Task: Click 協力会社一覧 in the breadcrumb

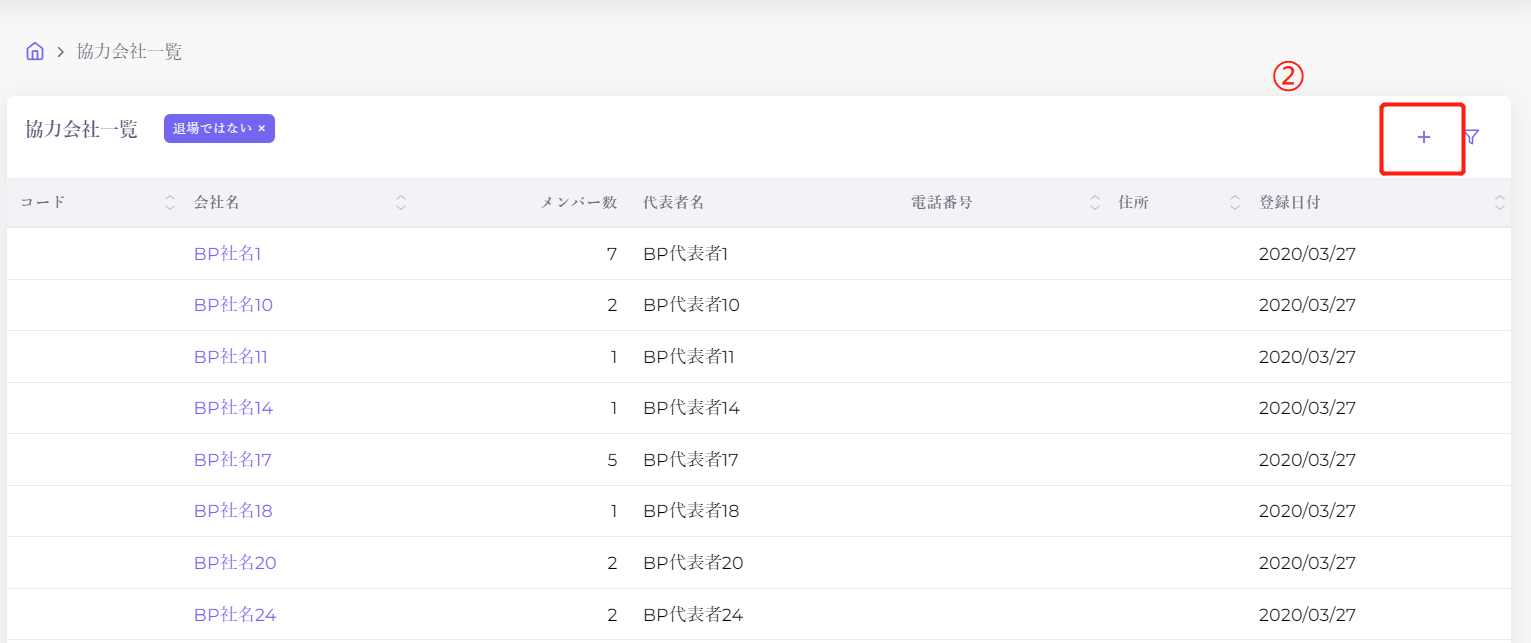Action: [129, 52]
